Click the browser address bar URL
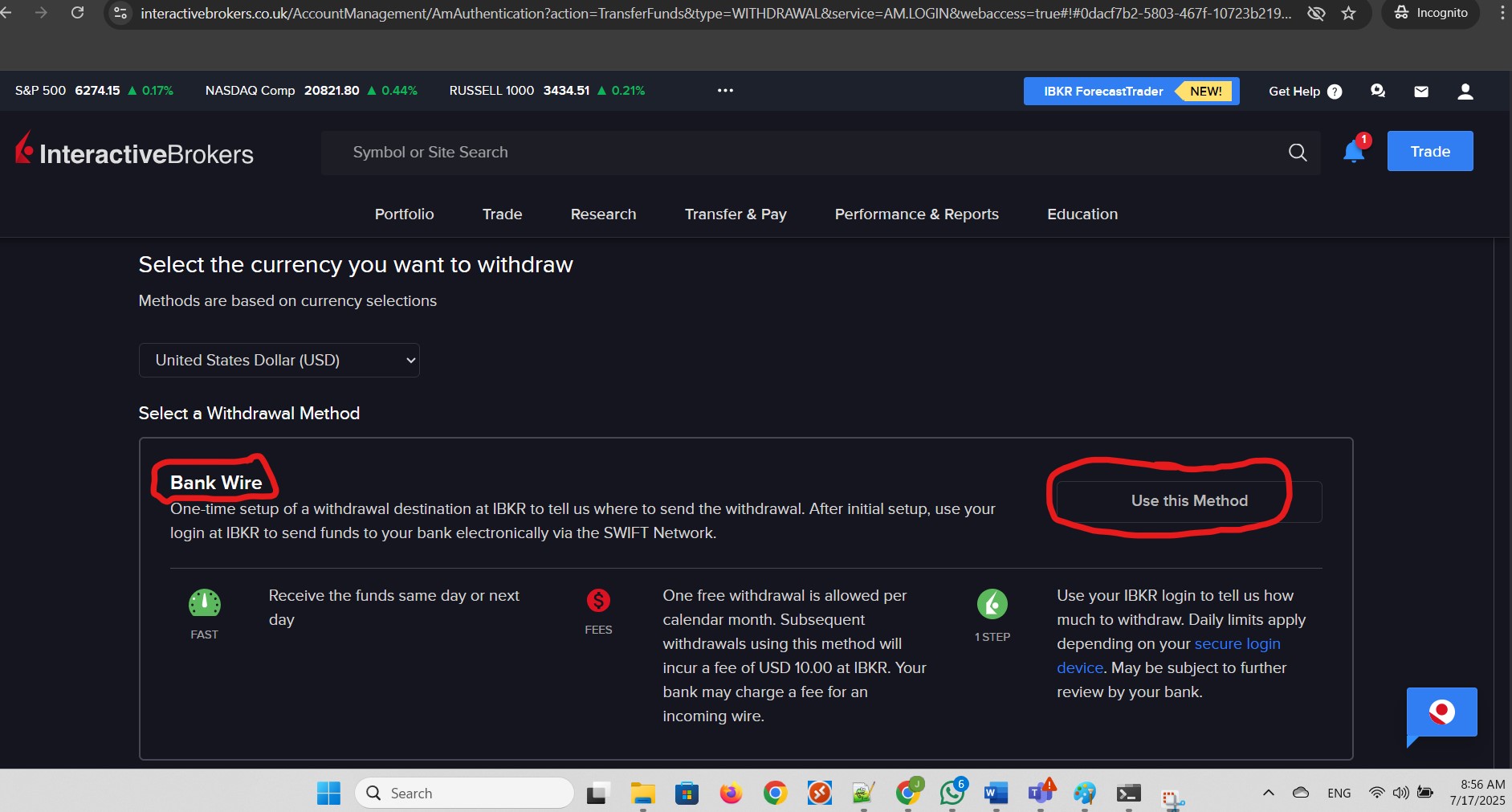The width and height of the screenshot is (1512, 812). [x=716, y=13]
